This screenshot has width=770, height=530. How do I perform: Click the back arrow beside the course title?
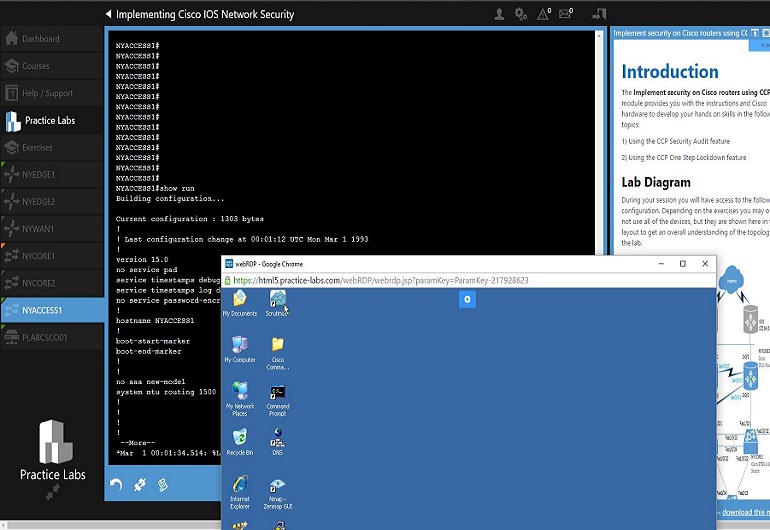coord(109,14)
